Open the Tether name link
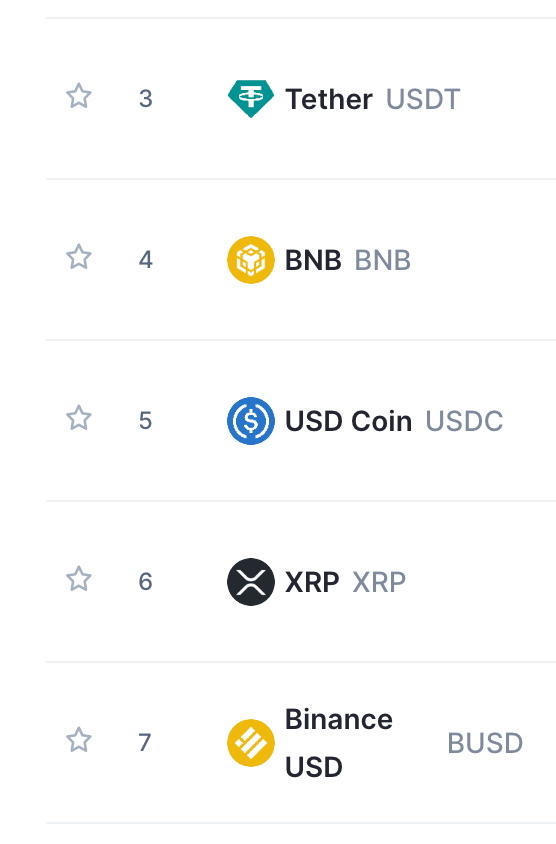 tap(329, 99)
